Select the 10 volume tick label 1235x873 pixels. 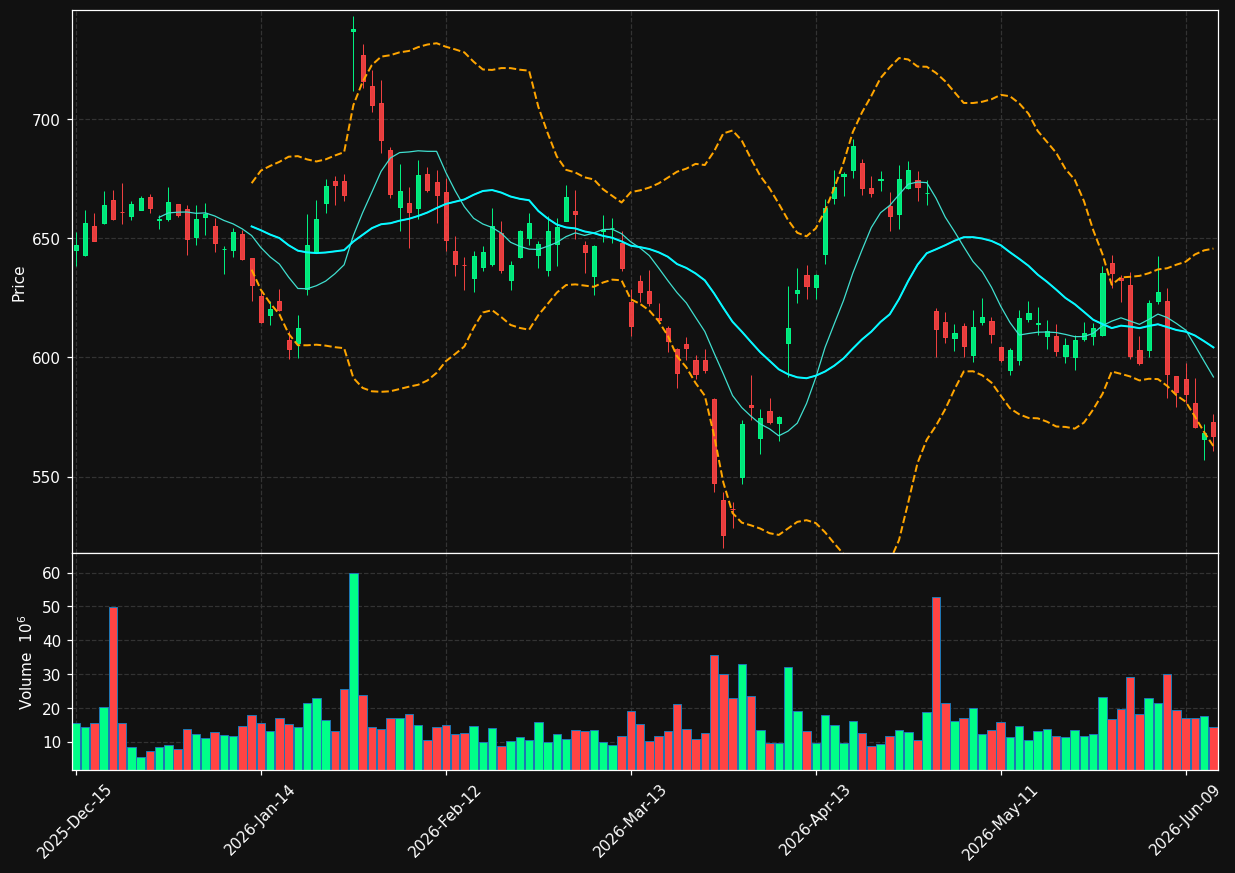click(52, 743)
